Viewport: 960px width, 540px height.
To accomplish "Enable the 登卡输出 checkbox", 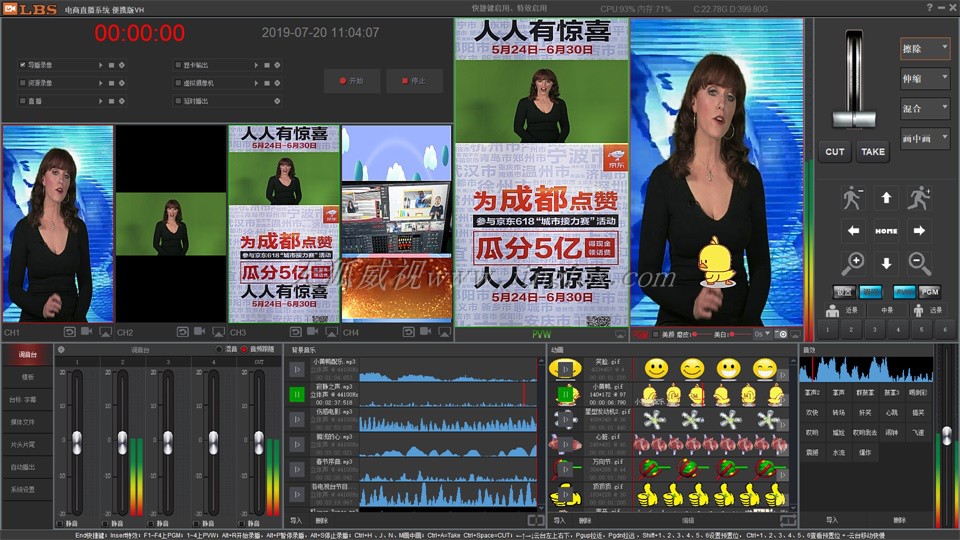I will tap(178, 65).
